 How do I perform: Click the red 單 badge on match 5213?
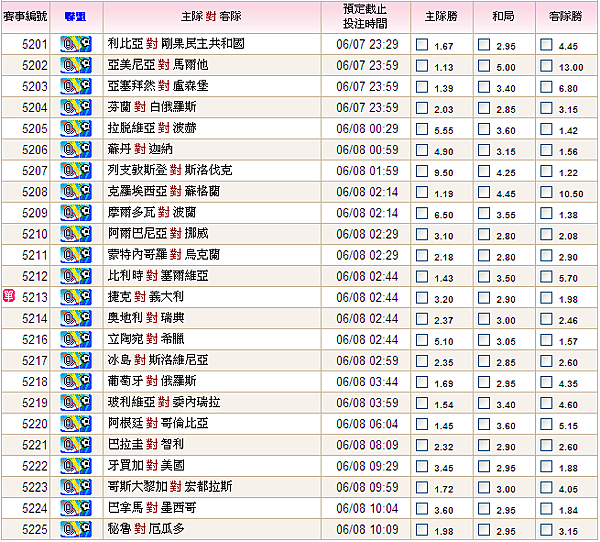coord(9,296)
